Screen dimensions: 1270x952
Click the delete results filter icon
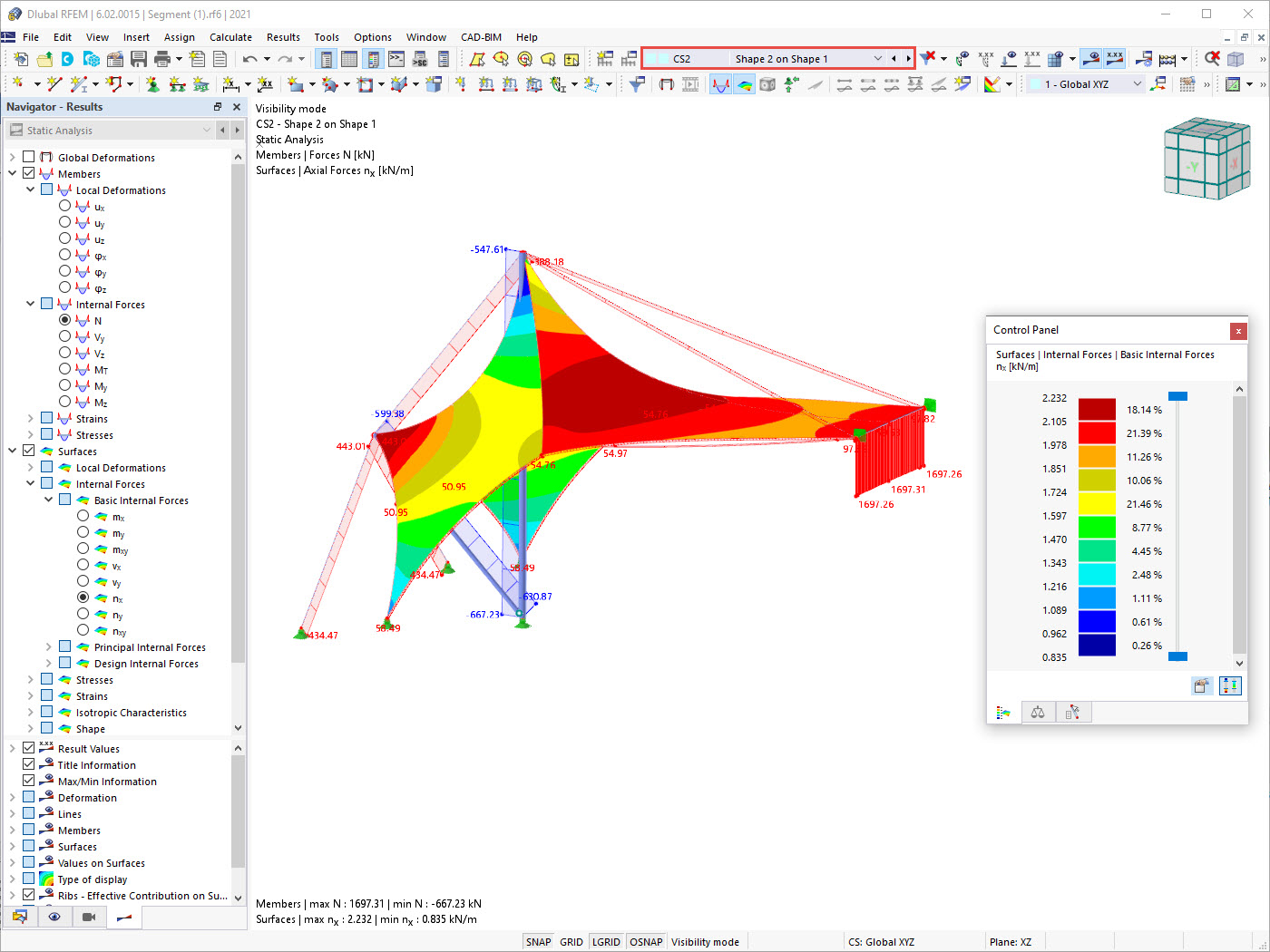[x=927, y=58]
